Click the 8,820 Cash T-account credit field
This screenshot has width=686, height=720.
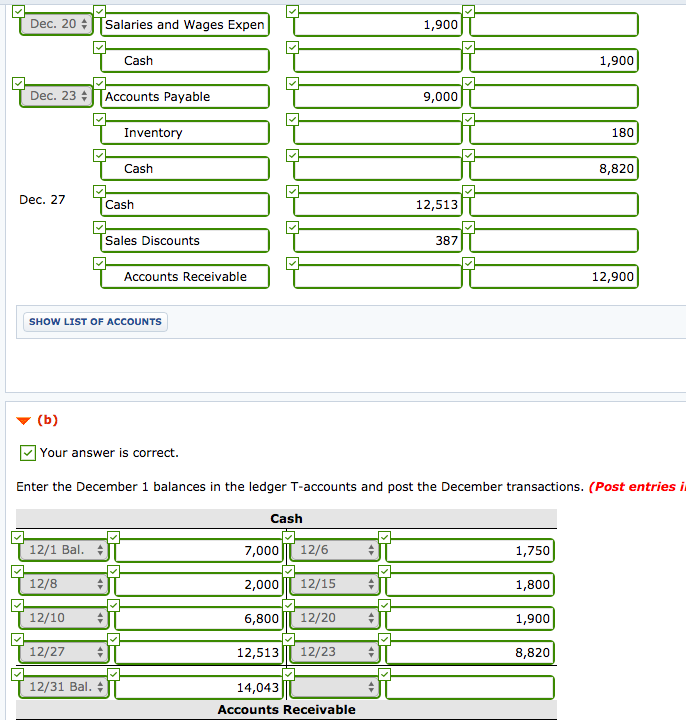(x=470, y=652)
